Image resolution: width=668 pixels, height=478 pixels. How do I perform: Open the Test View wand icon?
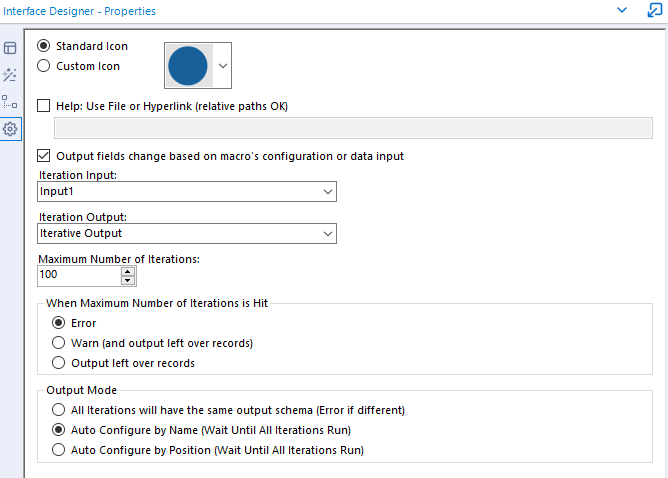[x=10, y=75]
